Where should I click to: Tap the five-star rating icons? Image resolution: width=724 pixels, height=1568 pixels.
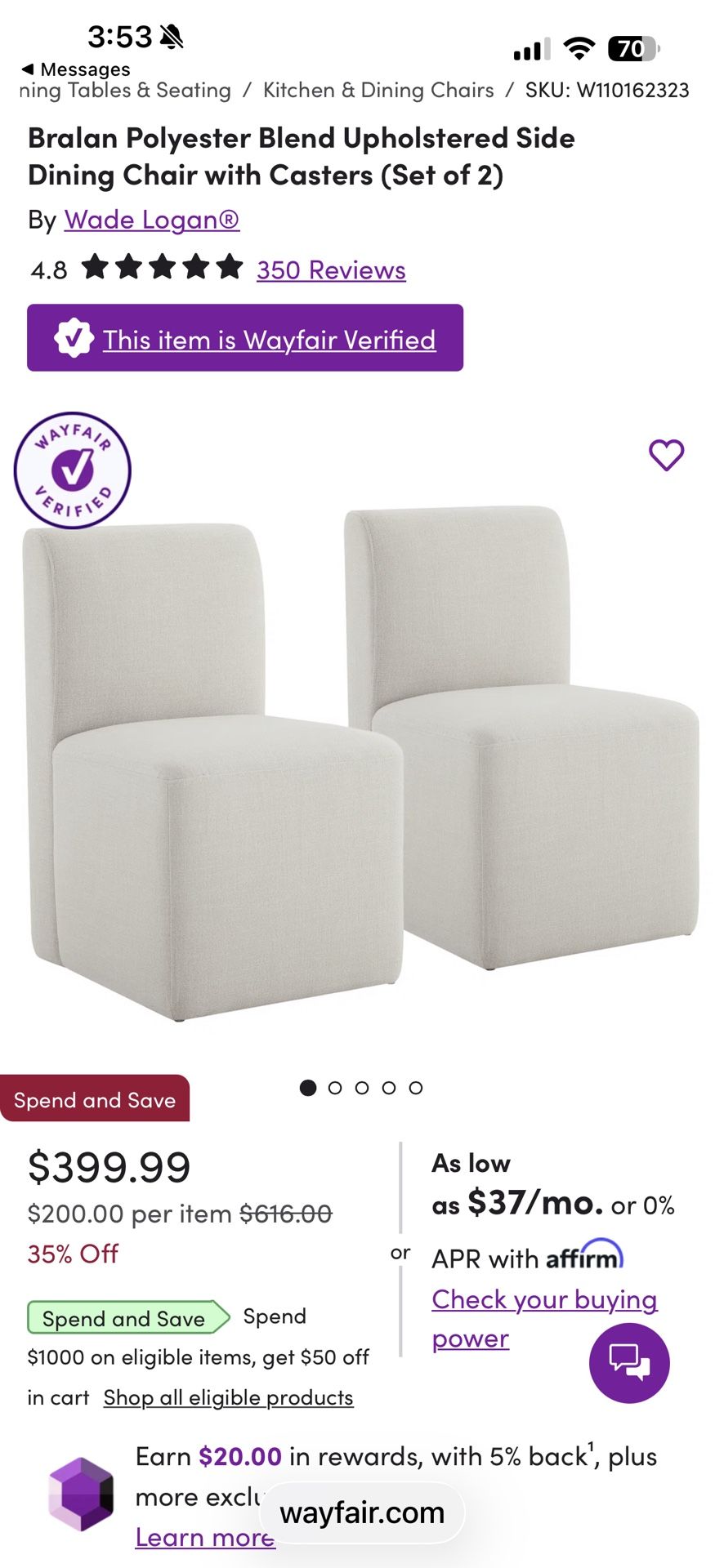pyautogui.click(x=163, y=267)
